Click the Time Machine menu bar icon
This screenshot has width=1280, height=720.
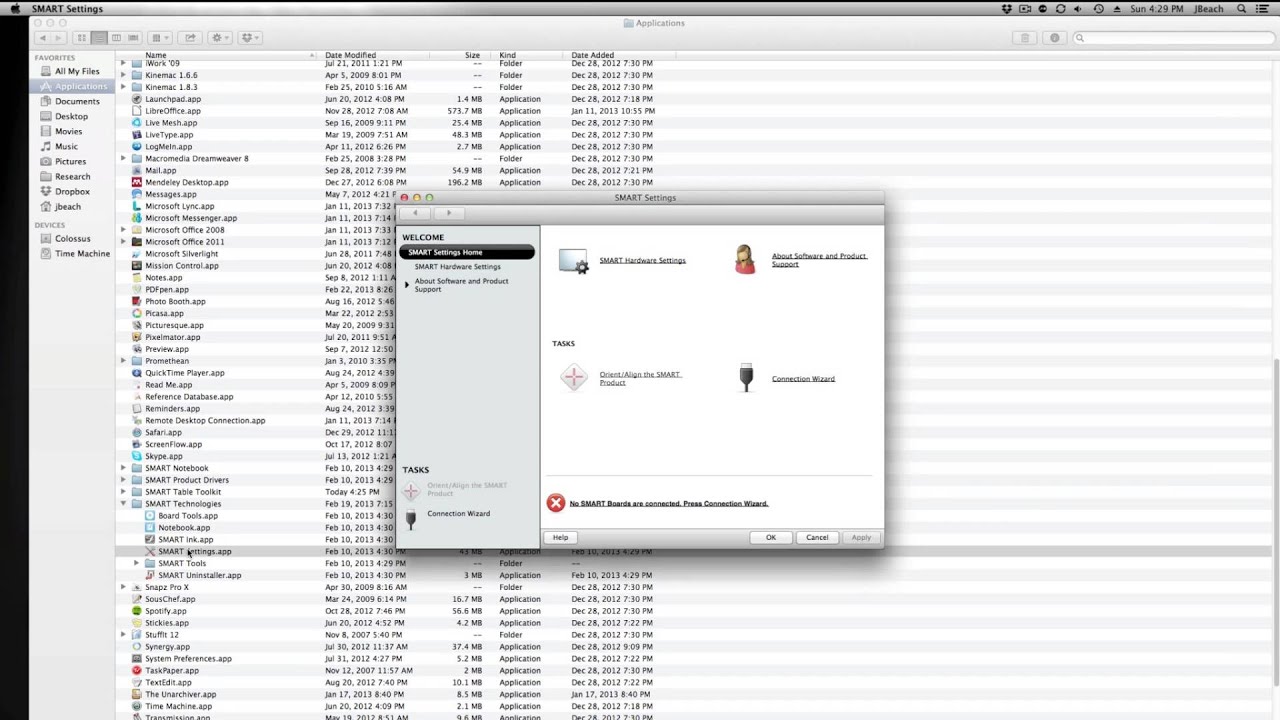pos(1098,9)
